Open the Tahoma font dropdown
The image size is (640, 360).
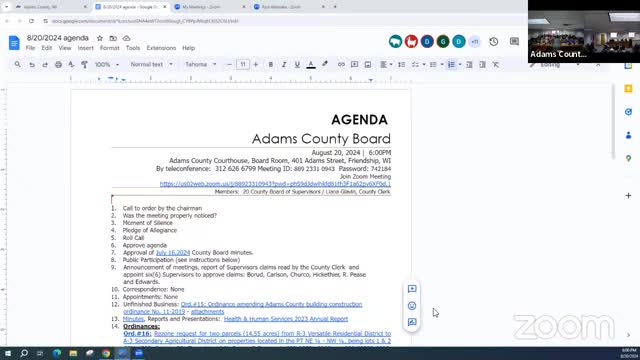coord(200,64)
